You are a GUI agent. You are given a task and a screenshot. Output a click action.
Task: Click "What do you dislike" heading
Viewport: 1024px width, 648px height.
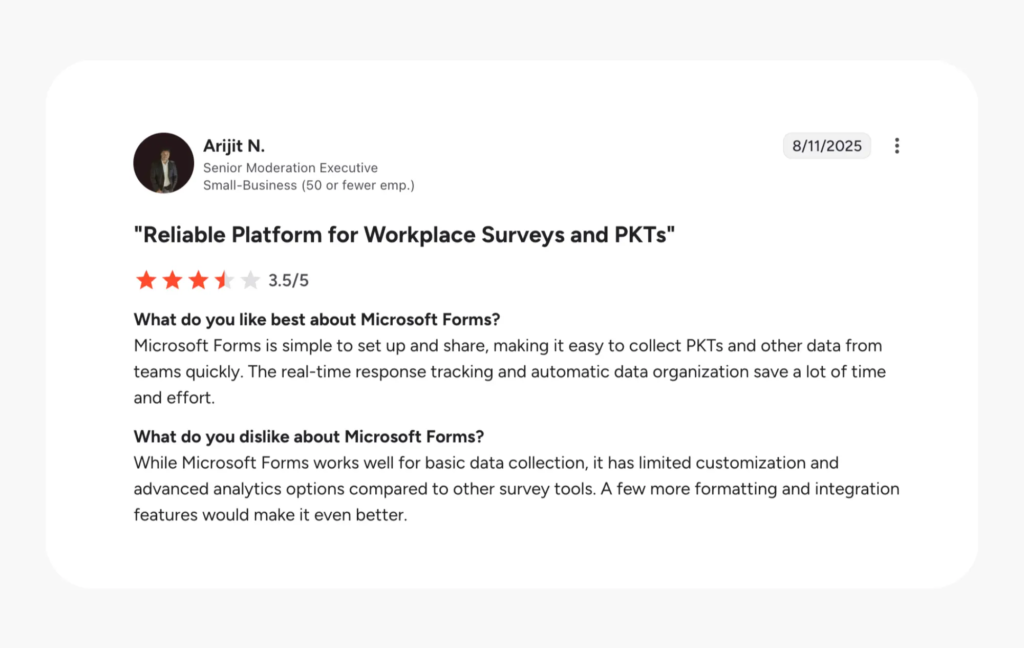pos(309,437)
